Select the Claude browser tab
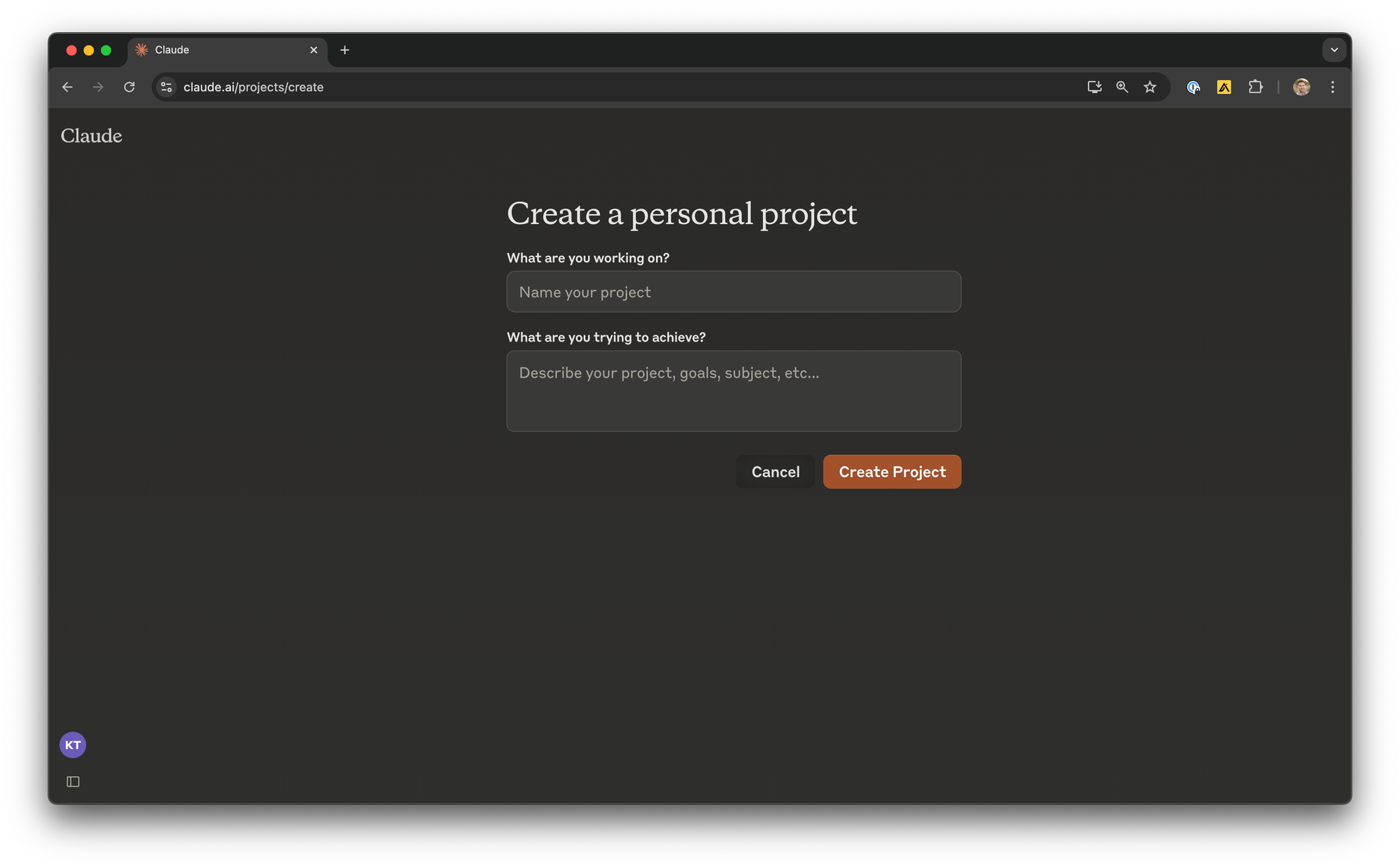The image size is (1400, 868). click(217, 50)
